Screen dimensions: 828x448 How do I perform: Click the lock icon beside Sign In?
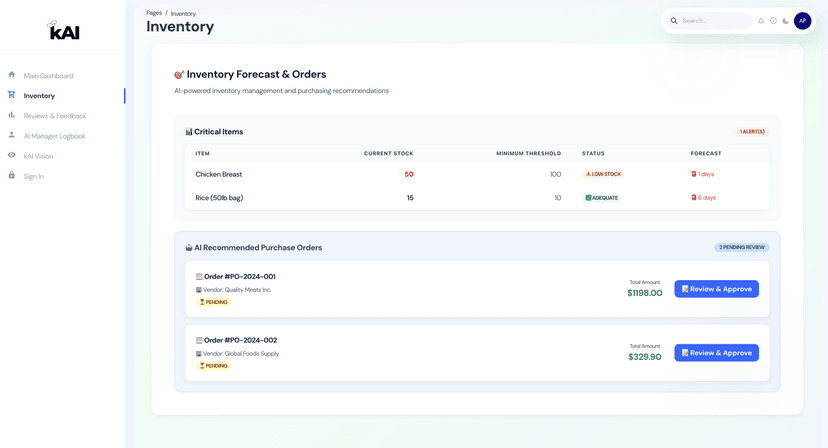12,175
